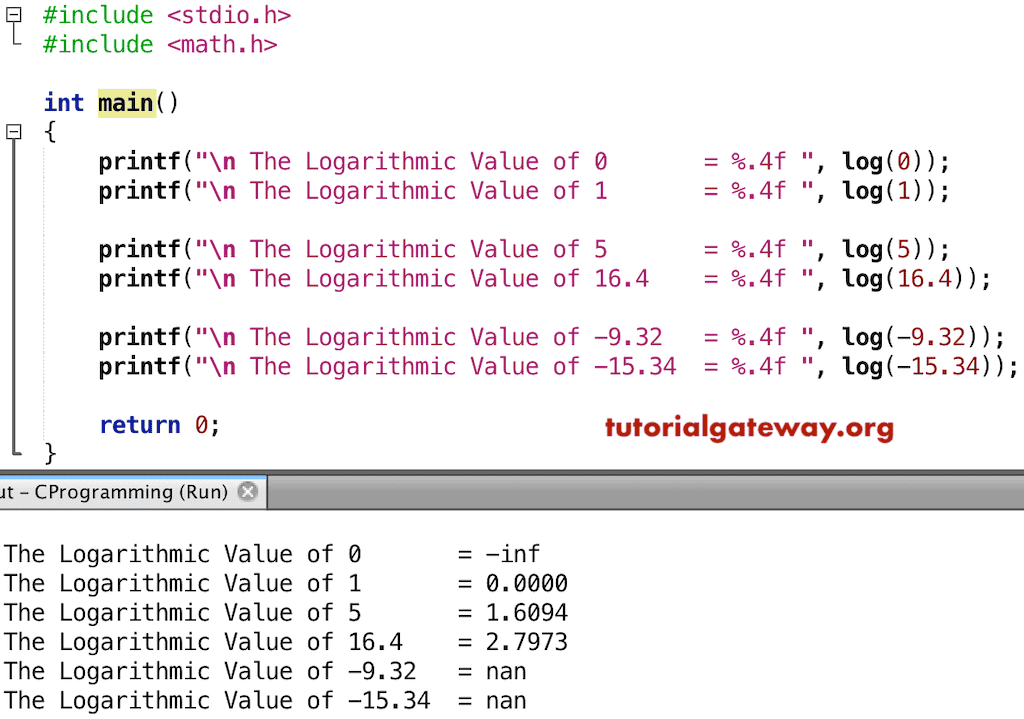Viewport: 1024px width, 719px height.
Task: Close the CPProgramming (Run) output tab
Action: tap(247, 491)
